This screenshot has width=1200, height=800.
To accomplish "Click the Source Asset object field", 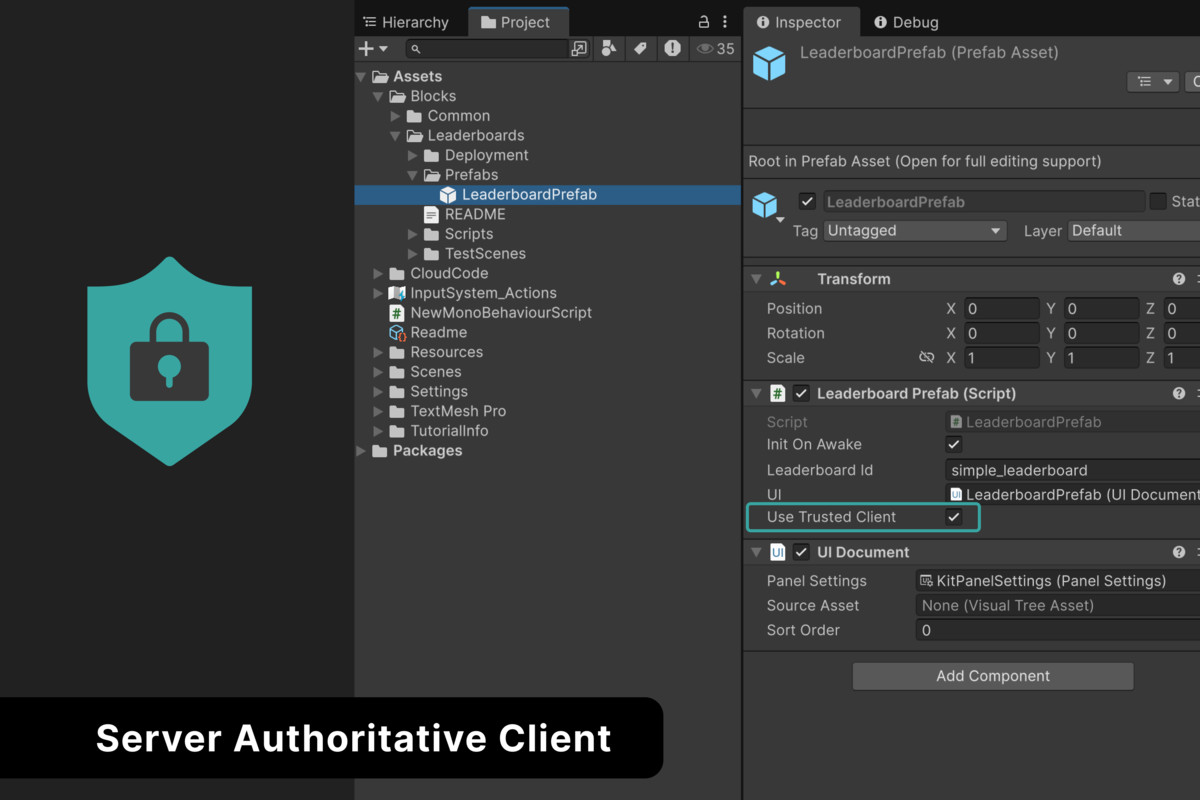I will [1057, 605].
